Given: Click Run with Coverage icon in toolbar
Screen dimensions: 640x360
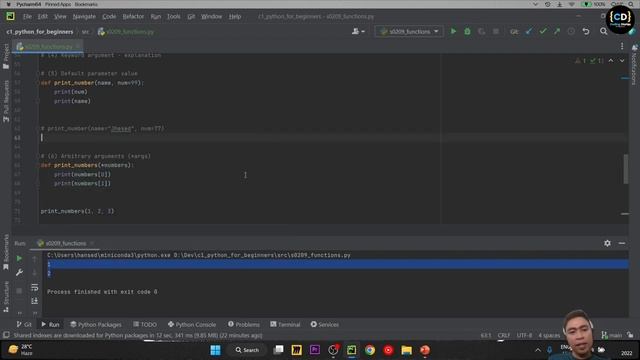Looking at the screenshot, I should pos(482,31).
